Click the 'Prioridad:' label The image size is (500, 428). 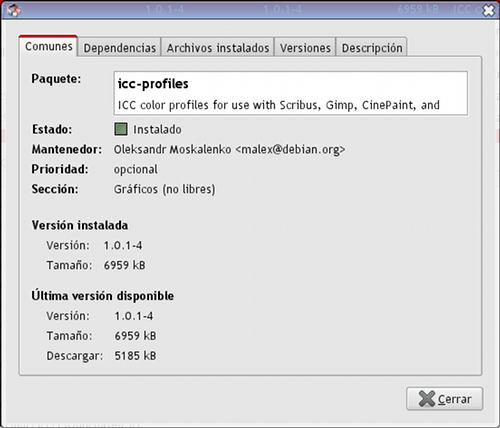[x=60, y=169]
